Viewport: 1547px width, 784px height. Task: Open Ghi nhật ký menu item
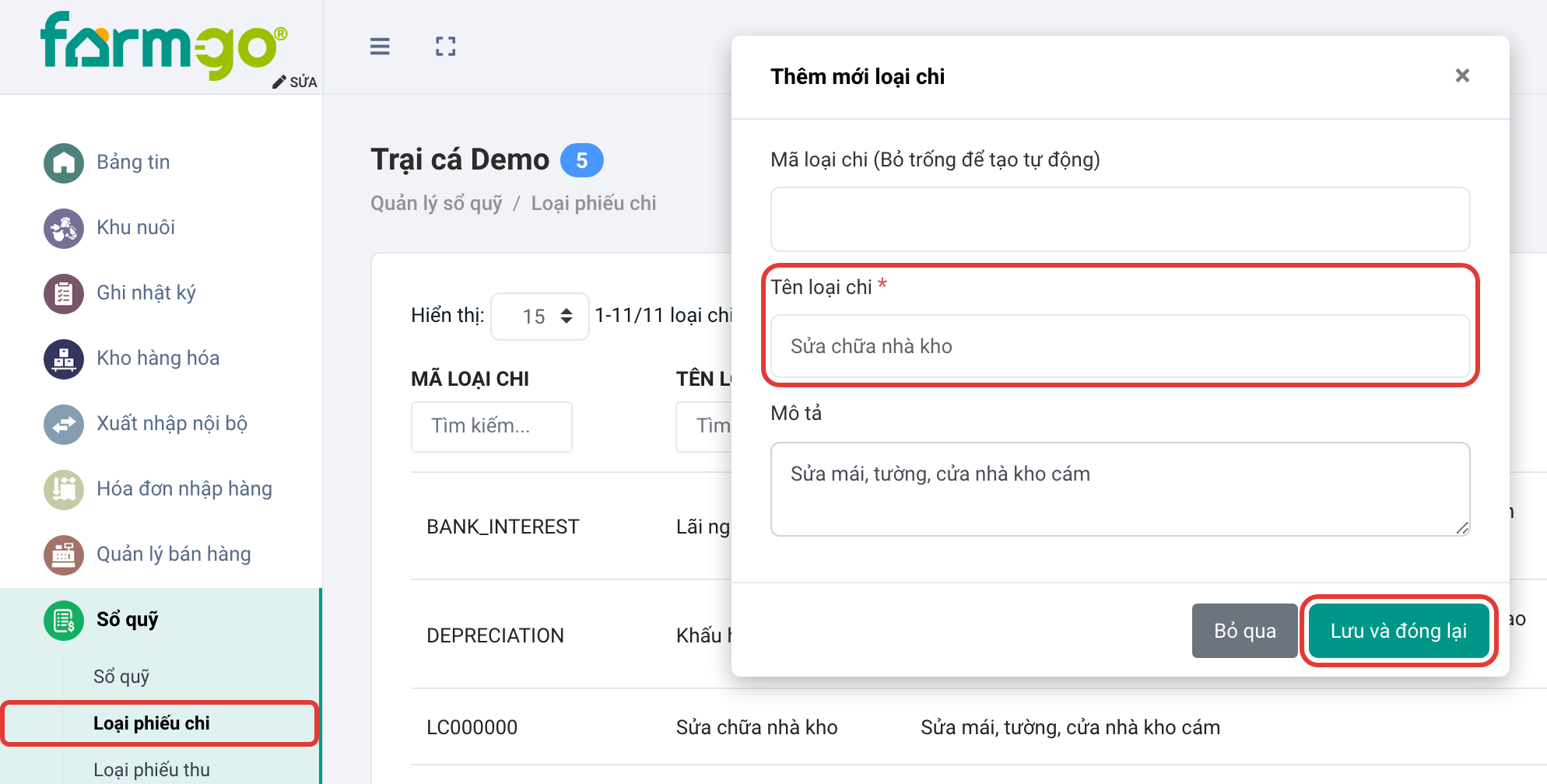point(146,292)
